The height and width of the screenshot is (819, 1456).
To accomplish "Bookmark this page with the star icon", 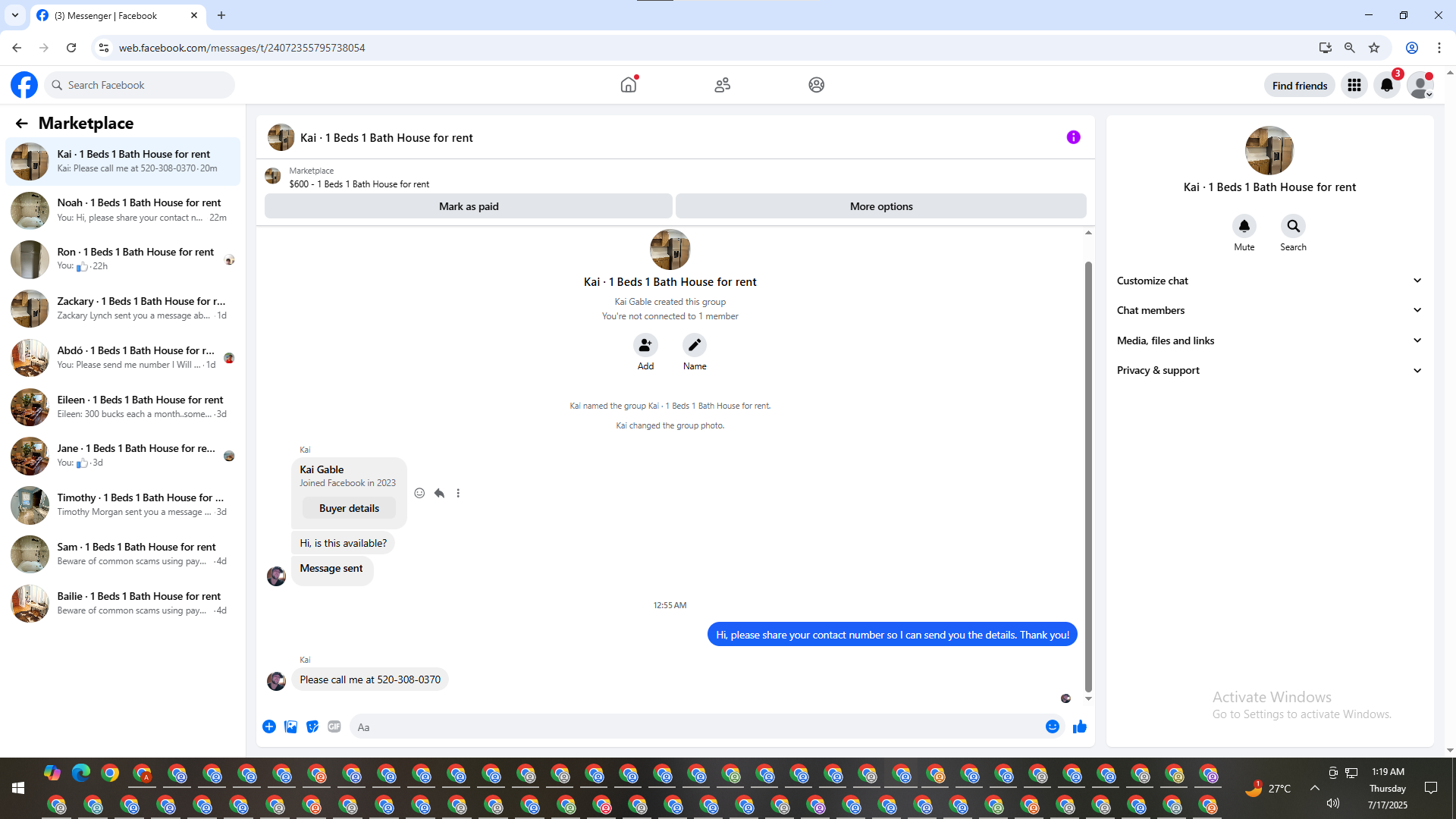I will tap(1374, 48).
